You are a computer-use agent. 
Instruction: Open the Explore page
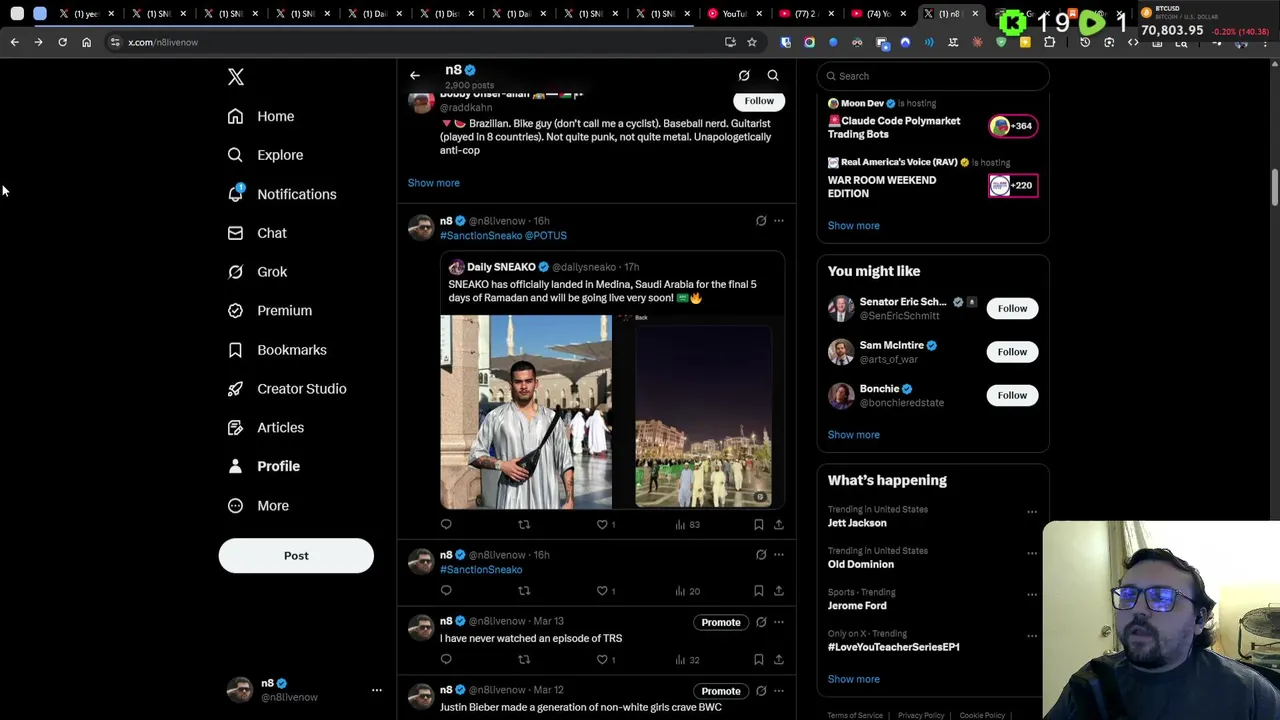pyautogui.click(x=265, y=155)
